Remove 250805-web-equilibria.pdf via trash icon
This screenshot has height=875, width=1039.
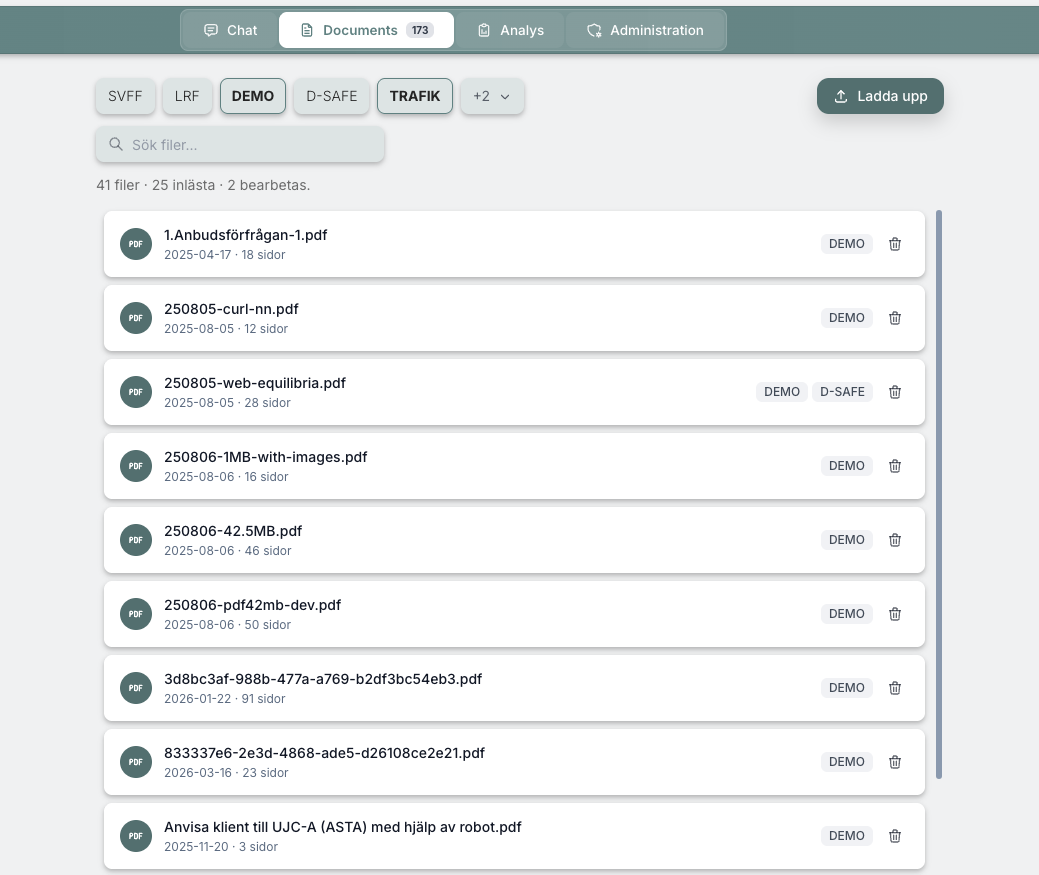tap(895, 392)
